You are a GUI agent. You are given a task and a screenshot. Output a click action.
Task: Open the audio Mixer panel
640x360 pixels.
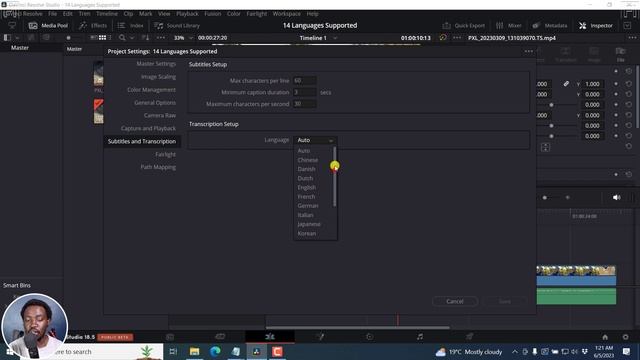509,25
